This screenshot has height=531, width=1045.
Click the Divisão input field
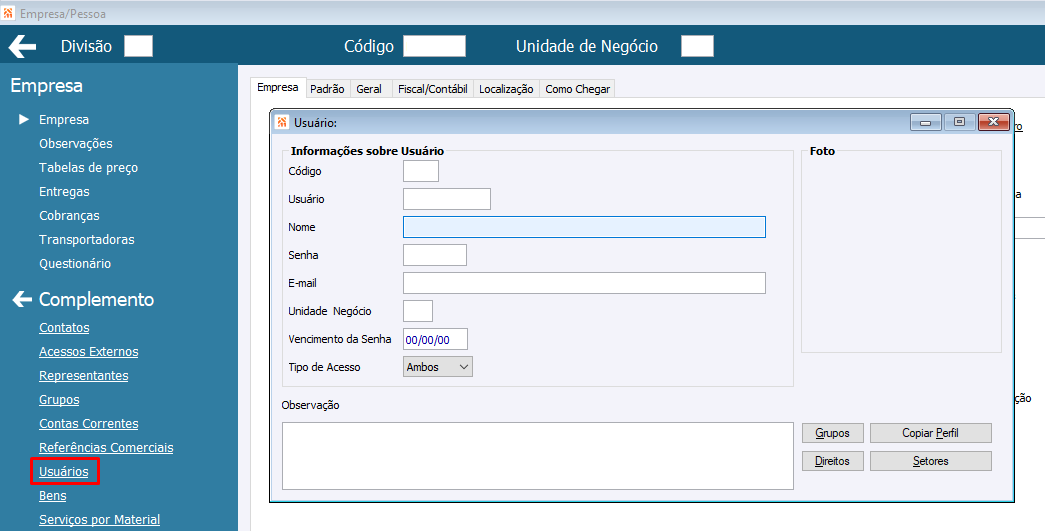point(139,46)
